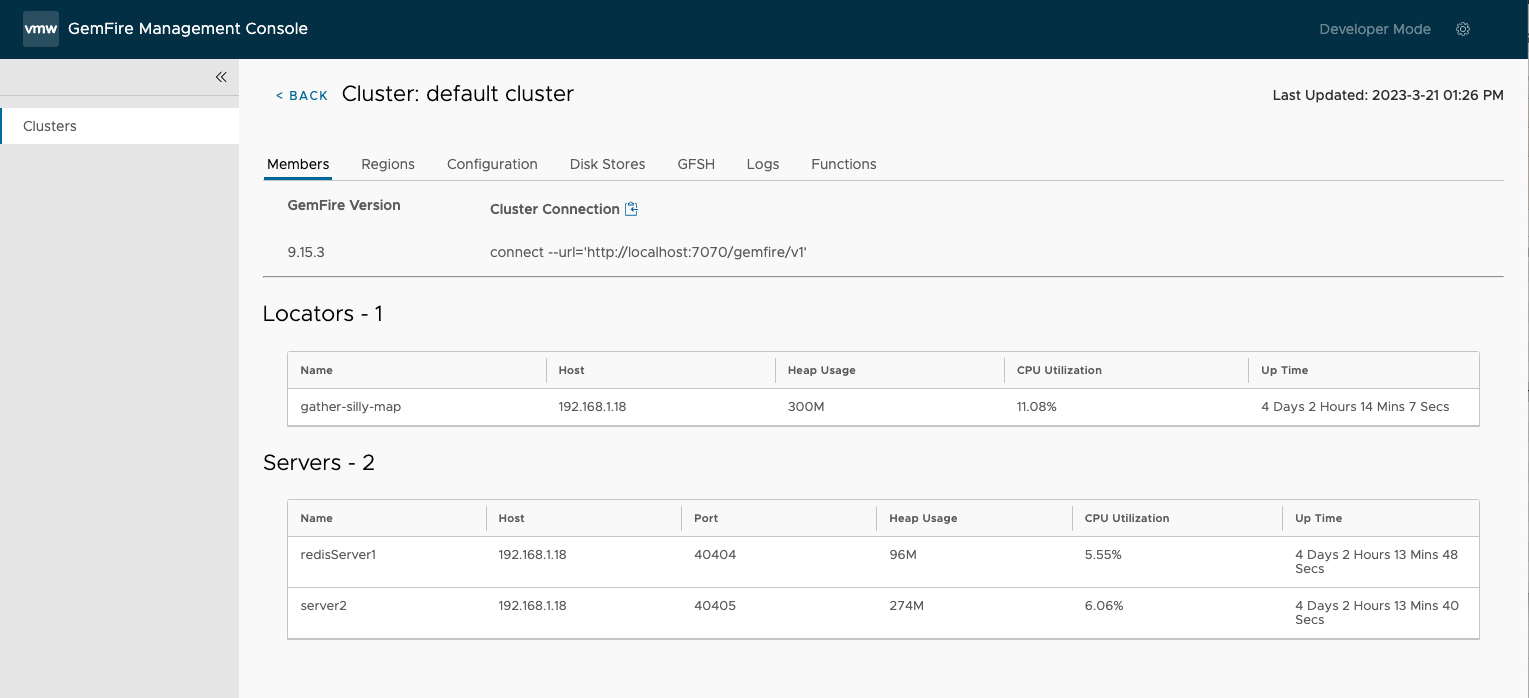Viewport: 1529px width, 698px height.
Task: Click CPU Utilization header in Servers table
Action: (x=1127, y=518)
